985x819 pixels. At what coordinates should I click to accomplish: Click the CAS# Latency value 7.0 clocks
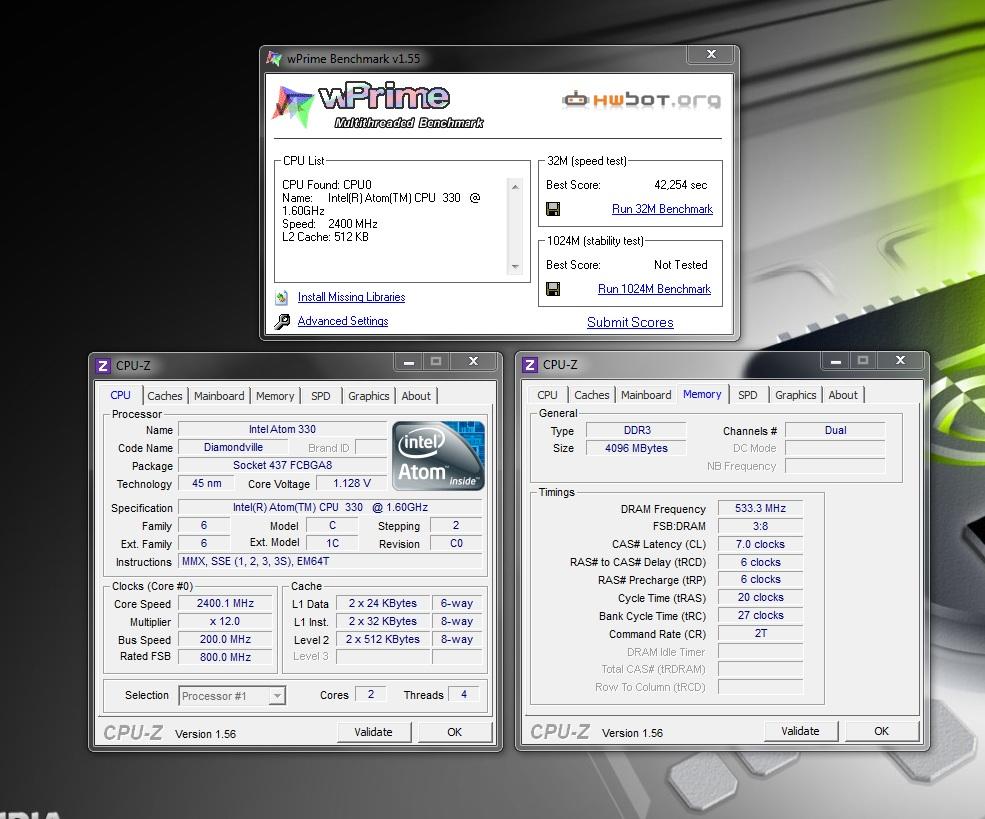(x=760, y=545)
